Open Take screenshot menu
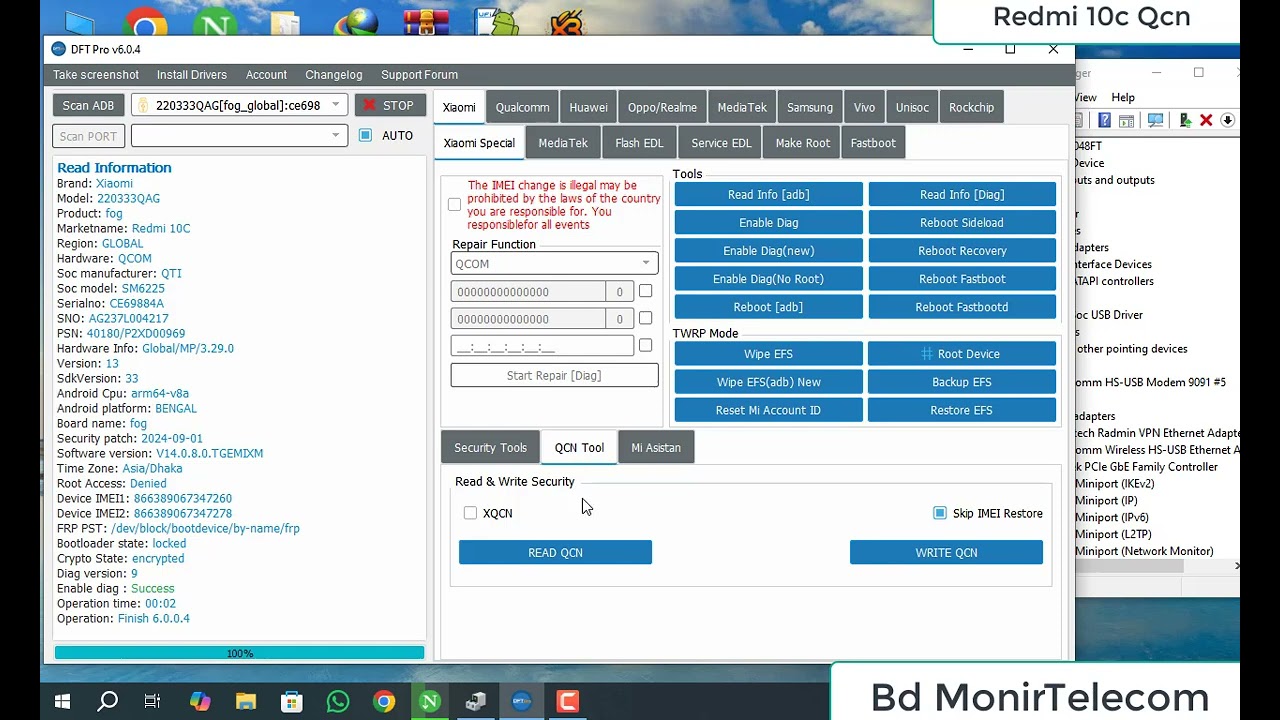The height and width of the screenshot is (720, 1280). (x=96, y=75)
